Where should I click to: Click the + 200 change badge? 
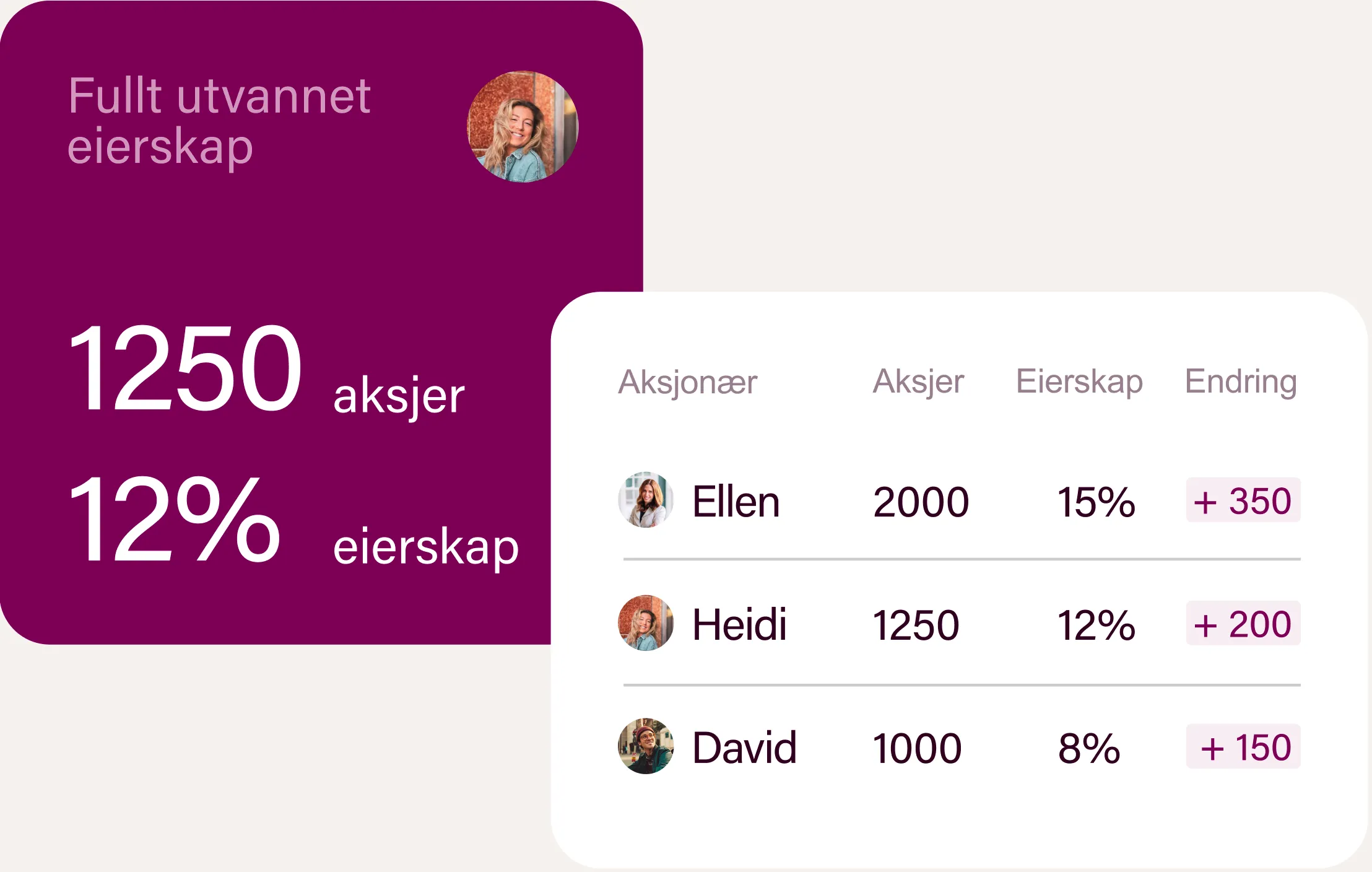point(1243,624)
